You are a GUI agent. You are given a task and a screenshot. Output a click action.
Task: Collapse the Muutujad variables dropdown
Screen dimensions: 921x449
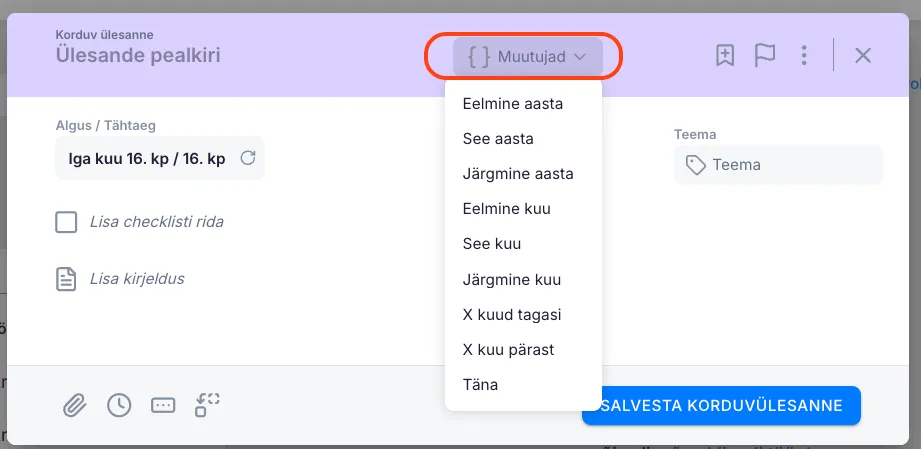point(527,57)
